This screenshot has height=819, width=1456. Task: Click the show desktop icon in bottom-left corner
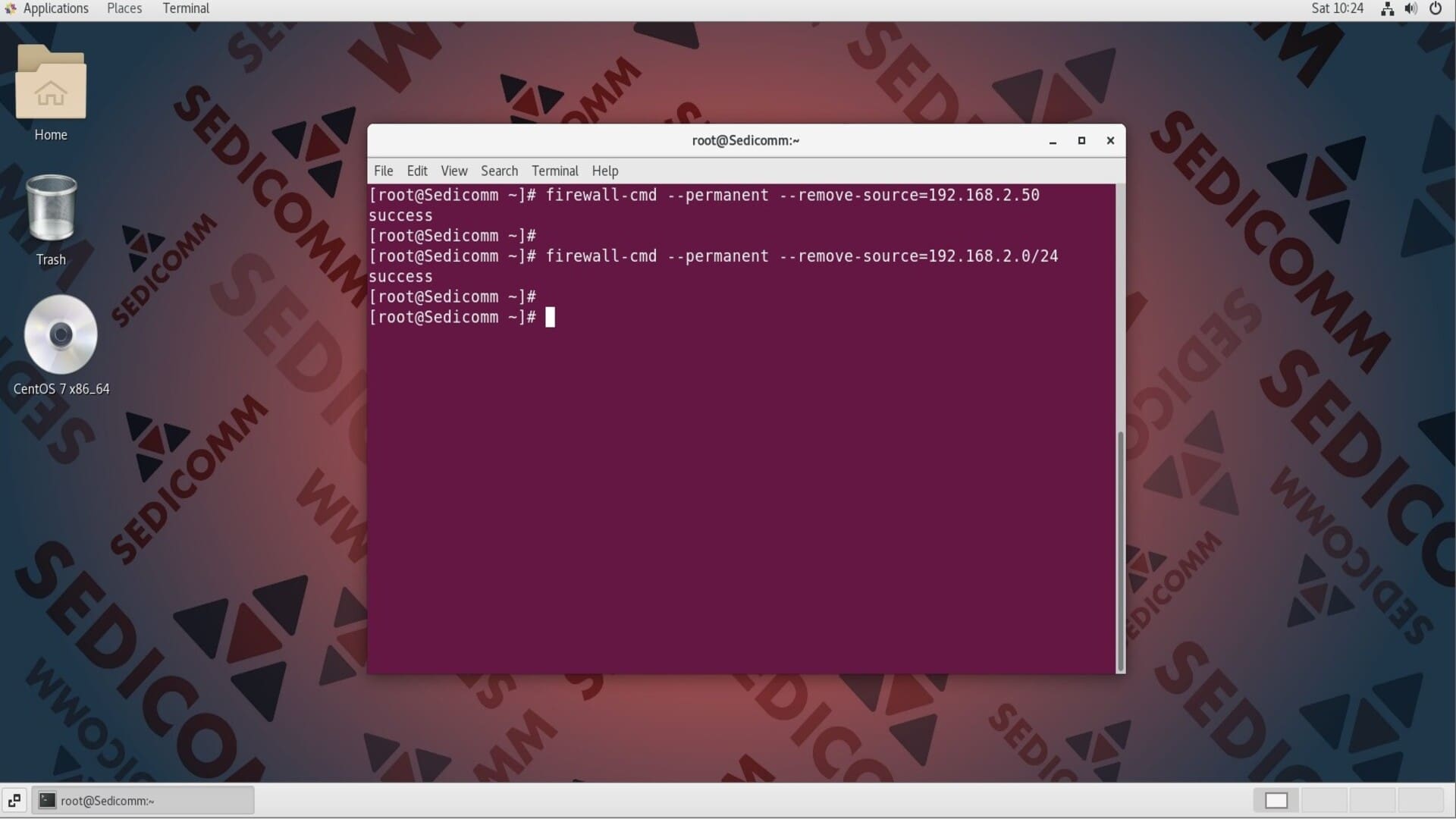(14, 800)
